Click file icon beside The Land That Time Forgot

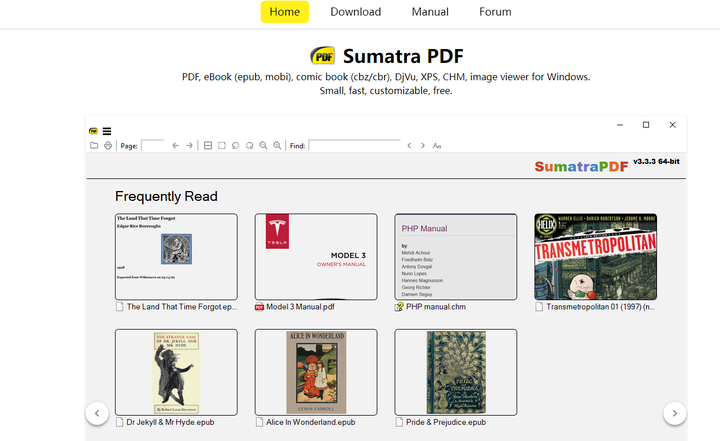pos(120,307)
